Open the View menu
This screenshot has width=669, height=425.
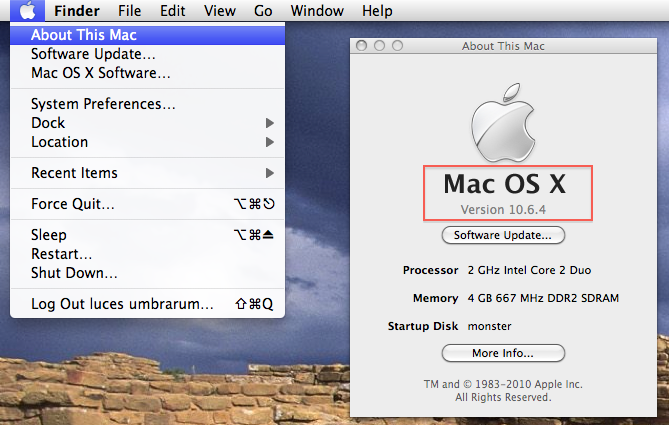click(x=220, y=10)
